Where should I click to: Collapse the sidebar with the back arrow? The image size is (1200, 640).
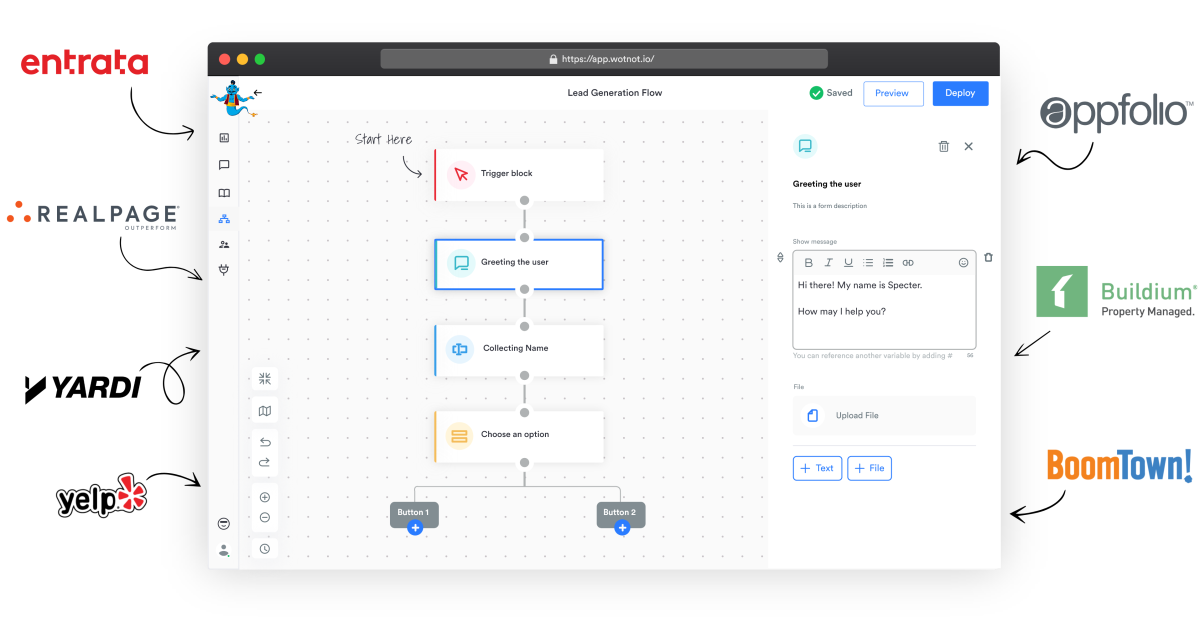point(258,93)
